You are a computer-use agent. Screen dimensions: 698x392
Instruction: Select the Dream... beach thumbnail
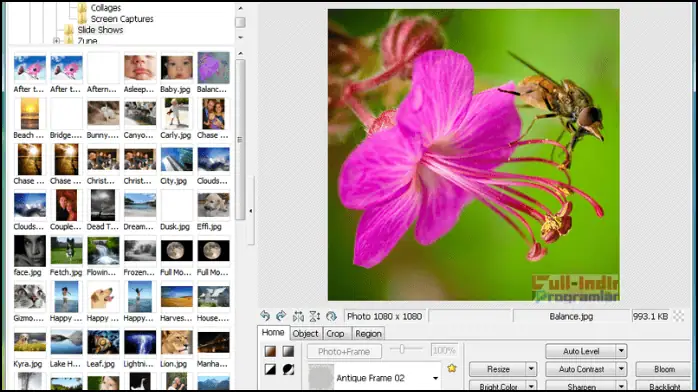[140, 205]
